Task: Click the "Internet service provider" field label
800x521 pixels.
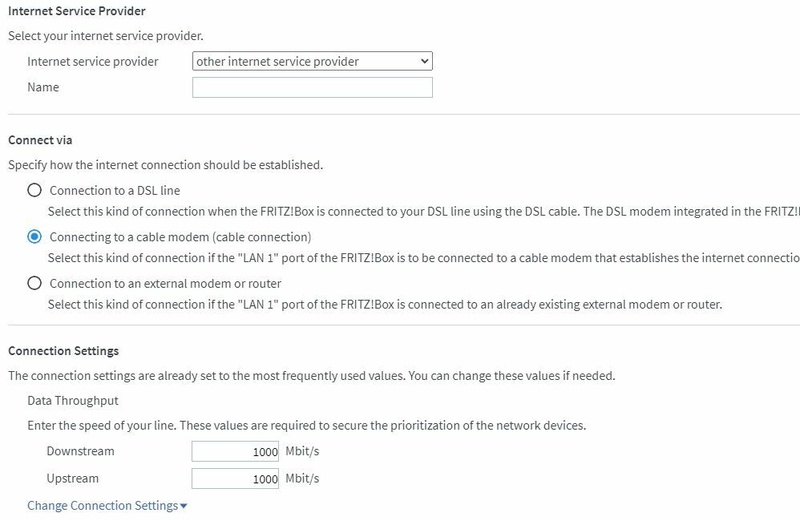Action: pyautogui.click(x=92, y=62)
